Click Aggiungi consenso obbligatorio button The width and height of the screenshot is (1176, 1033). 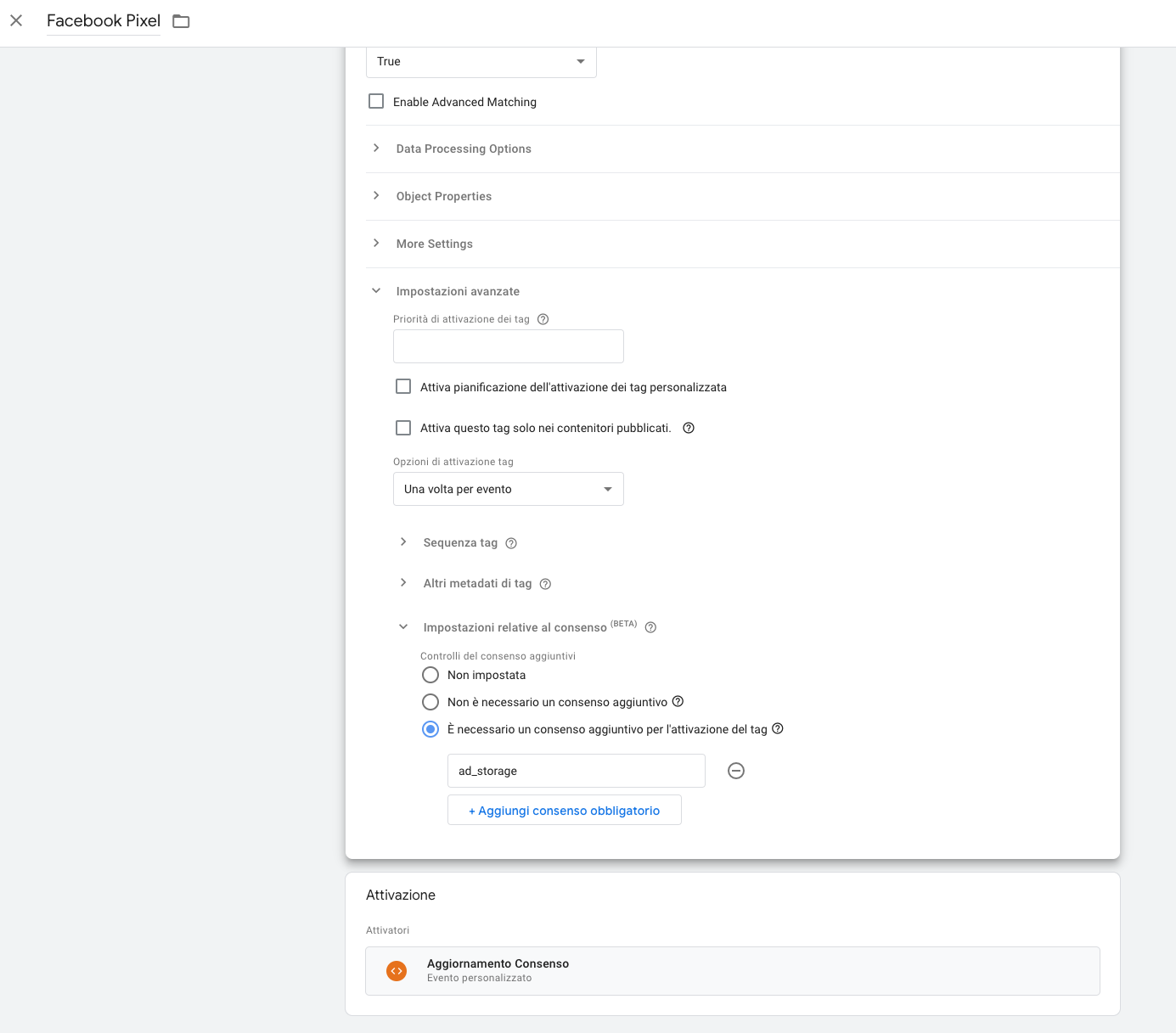(565, 810)
